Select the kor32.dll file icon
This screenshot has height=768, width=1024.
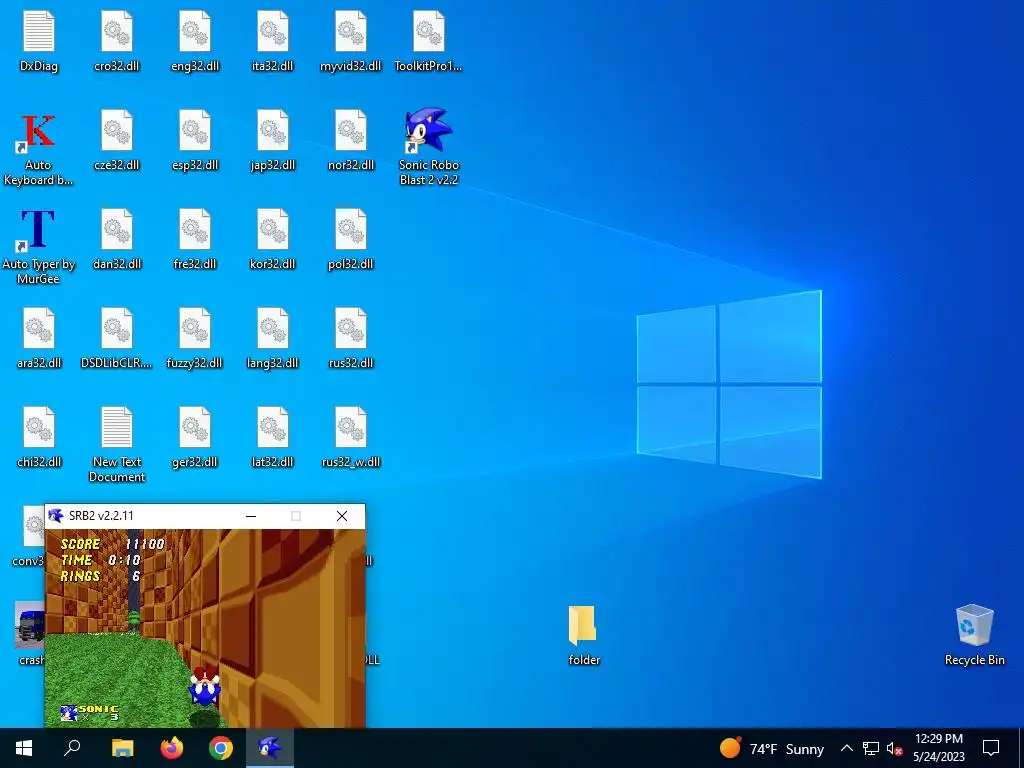272,230
